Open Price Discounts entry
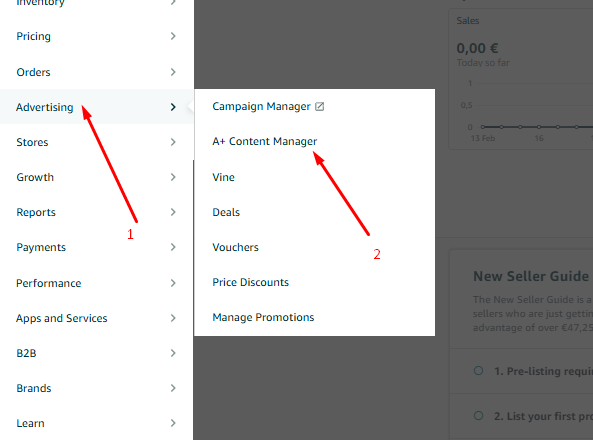 pyautogui.click(x=250, y=282)
